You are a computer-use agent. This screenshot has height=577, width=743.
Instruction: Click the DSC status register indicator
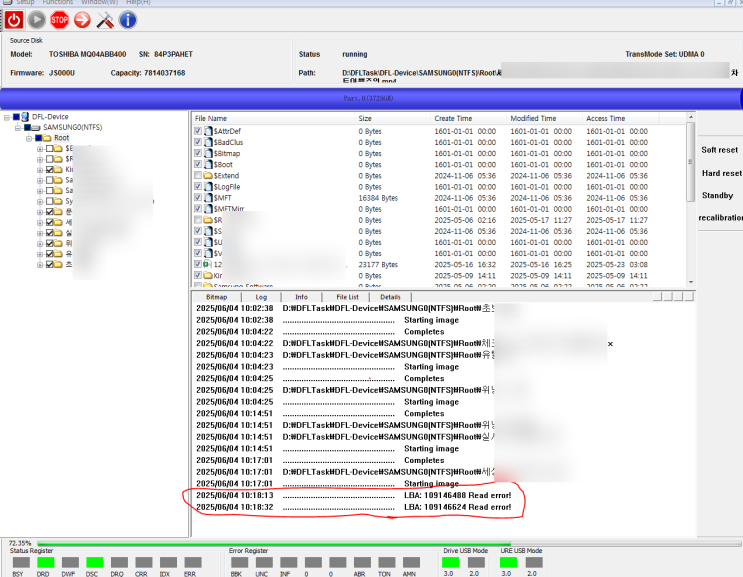click(x=95, y=562)
